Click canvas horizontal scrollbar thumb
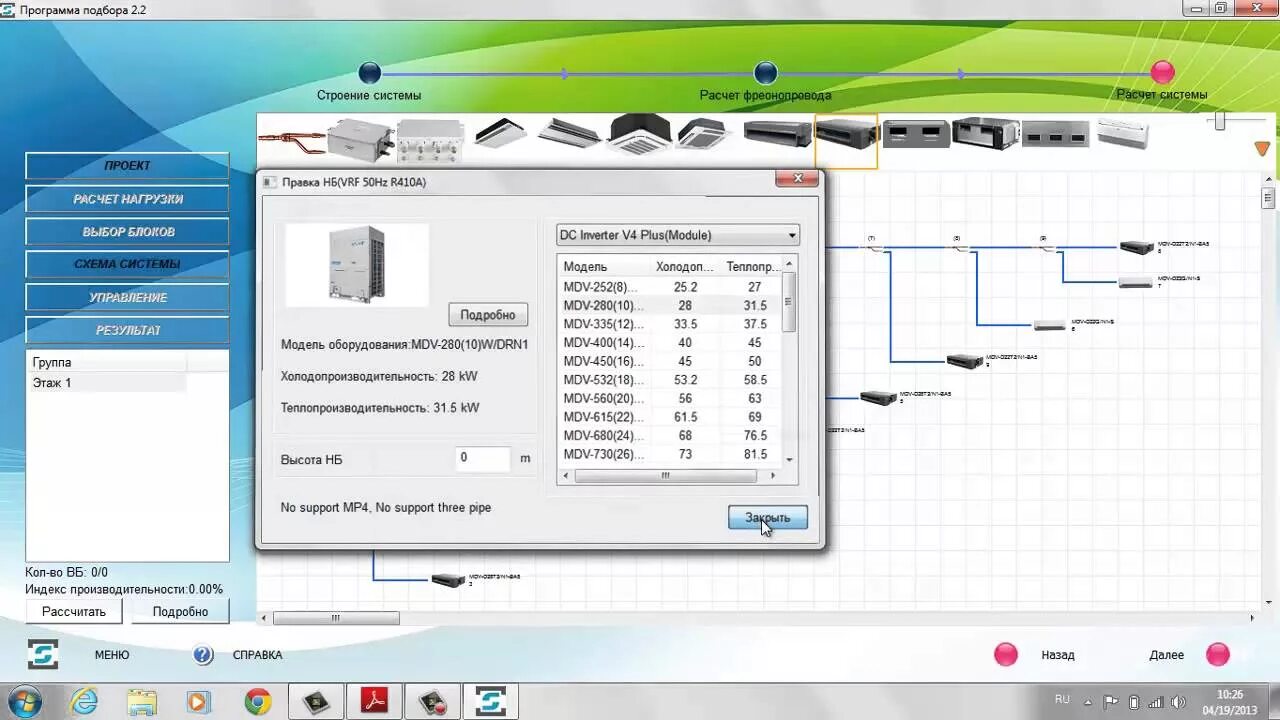Screen dimensions: 1280x720 336,618
